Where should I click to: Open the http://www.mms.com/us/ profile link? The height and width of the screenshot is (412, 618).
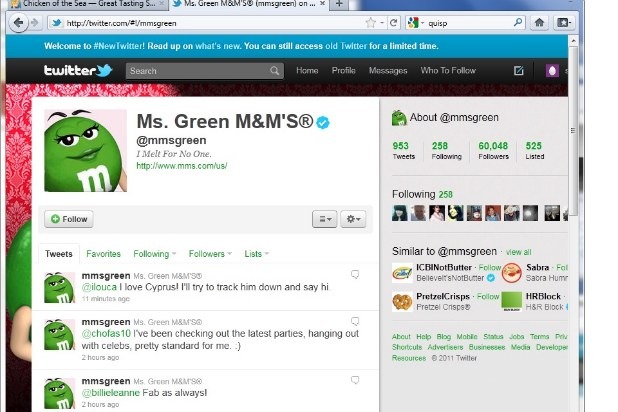[181, 166]
